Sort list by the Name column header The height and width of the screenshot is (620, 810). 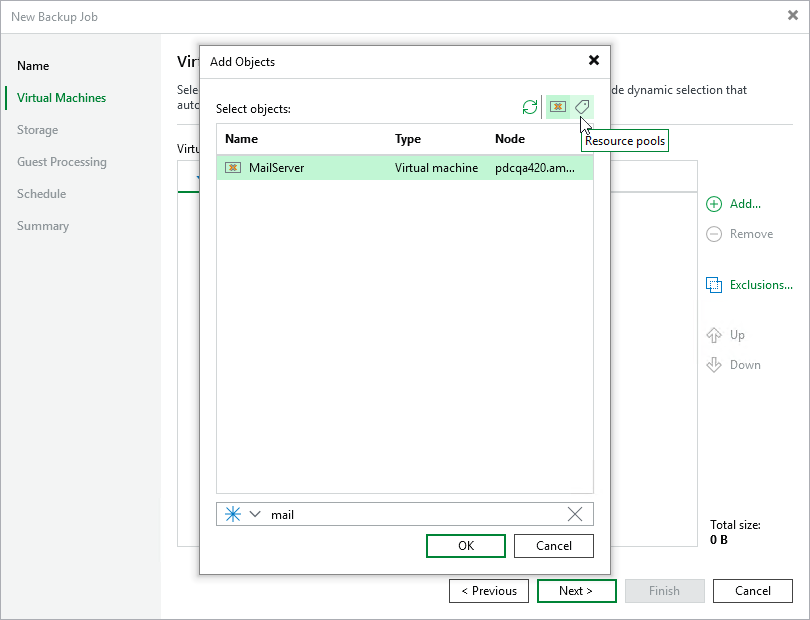(x=240, y=139)
